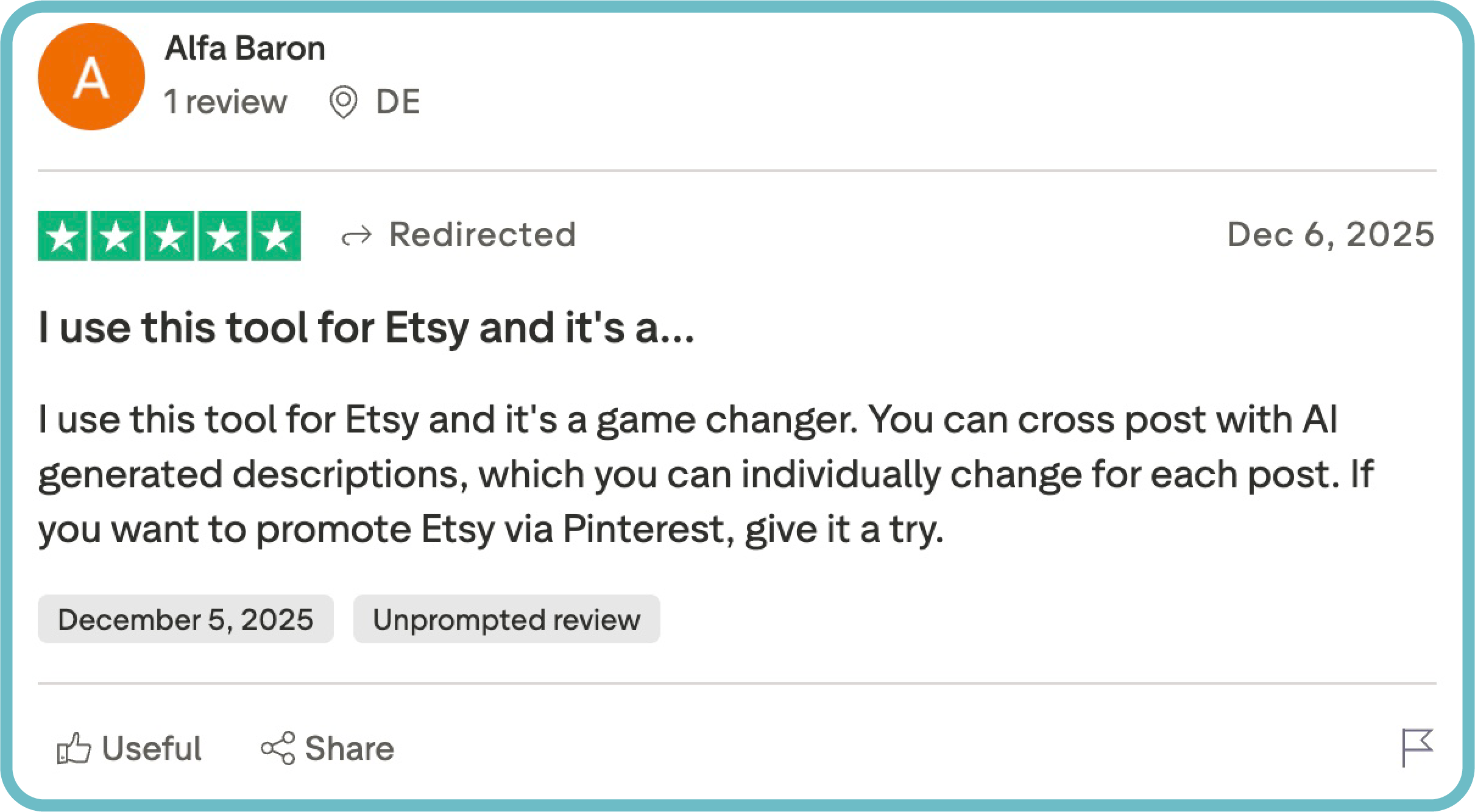Click the "December 5, 2025" experience tag
This screenshot has height=812, width=1475.
click(x=186, y=620)
